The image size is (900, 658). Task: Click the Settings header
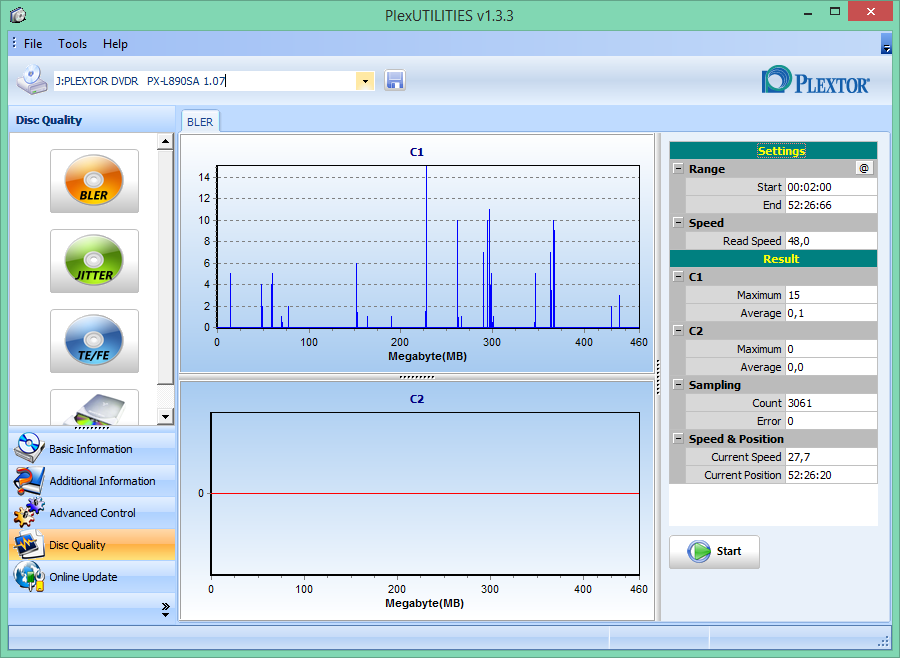click(x=773, y=150)
